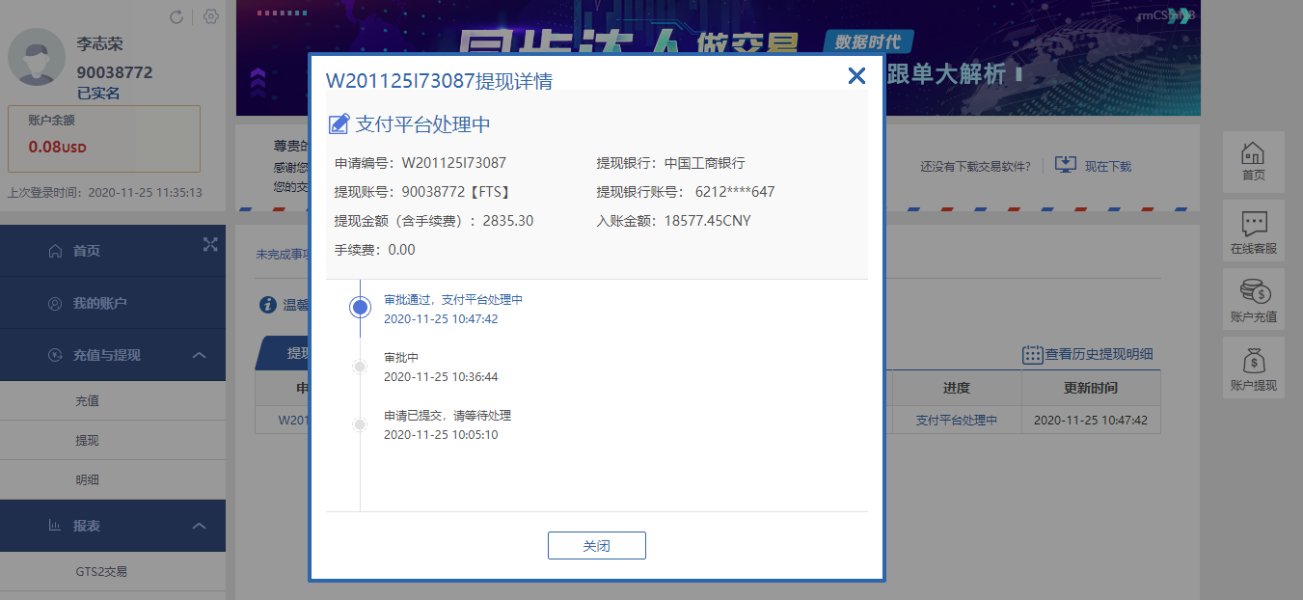Image resolution: width=1303 pixels, height=600 pixels.
Task: Click the account balance box 0.08USD
Action: [104, 138]
